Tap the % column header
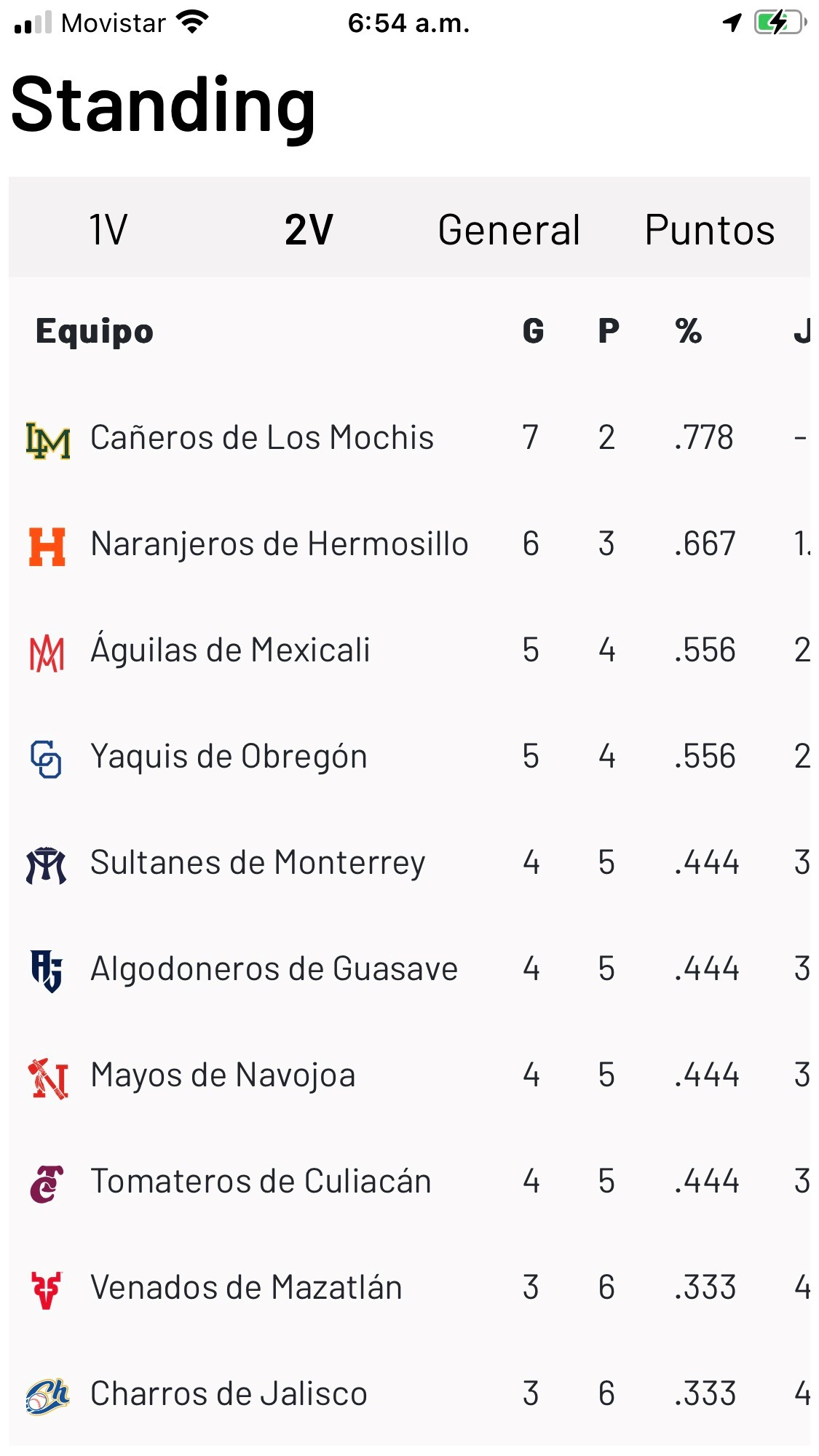The height and width of the screenshot is (1456, 819). (x=688, y=332)
